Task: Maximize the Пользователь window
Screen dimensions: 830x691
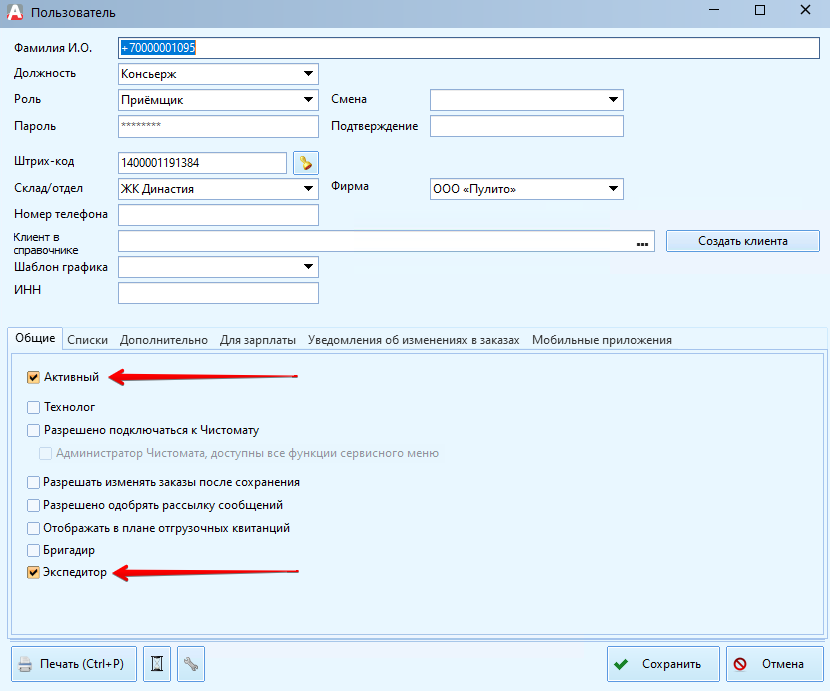Action: pyautogui.click(x=760, y=12)
